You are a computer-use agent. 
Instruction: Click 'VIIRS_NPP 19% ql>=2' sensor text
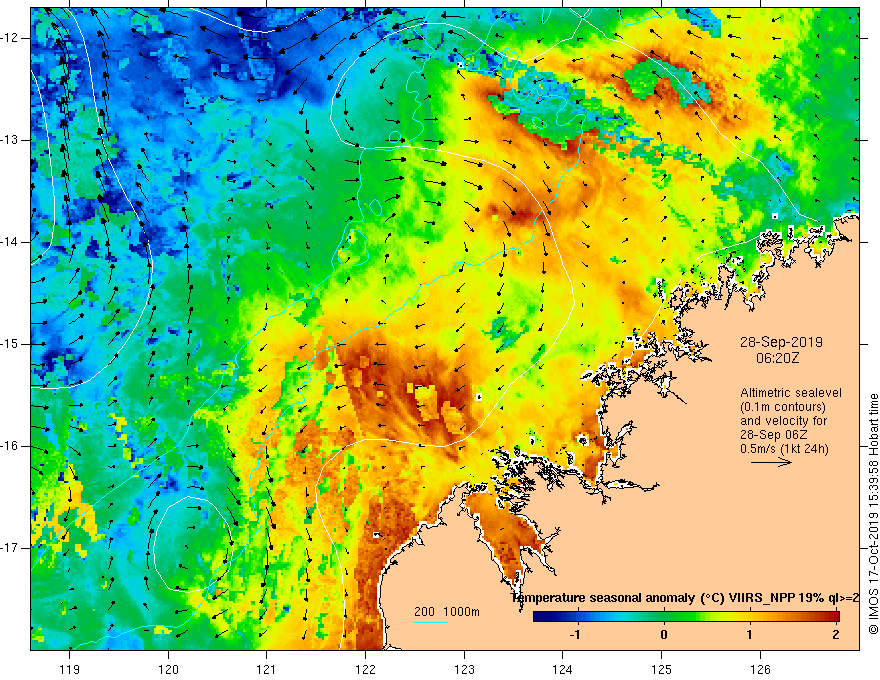coord(793,598)
